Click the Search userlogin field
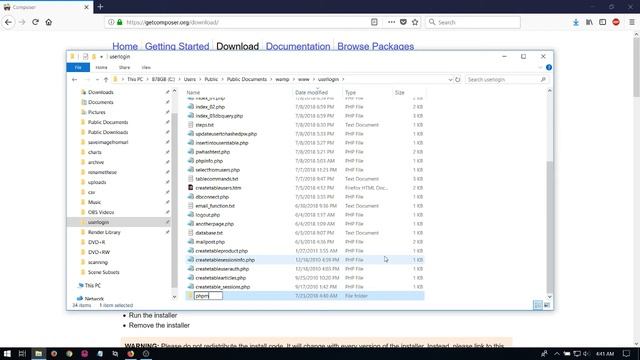The image size is (640, 360). 507,80
